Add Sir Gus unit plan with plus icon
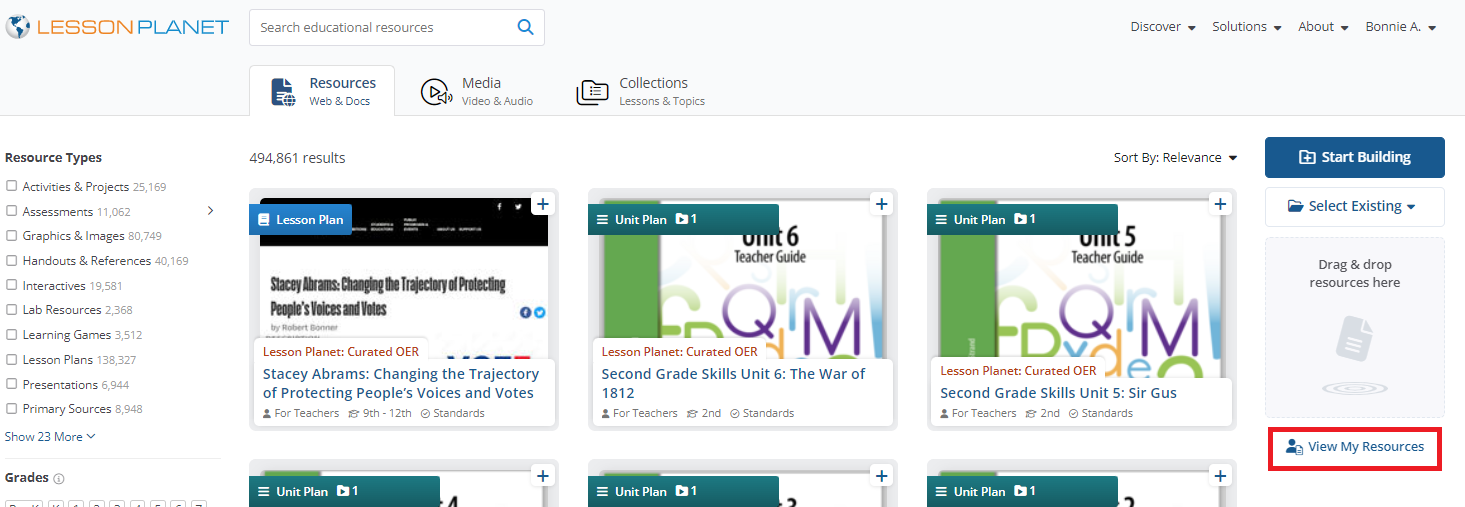 (1220, 204)
